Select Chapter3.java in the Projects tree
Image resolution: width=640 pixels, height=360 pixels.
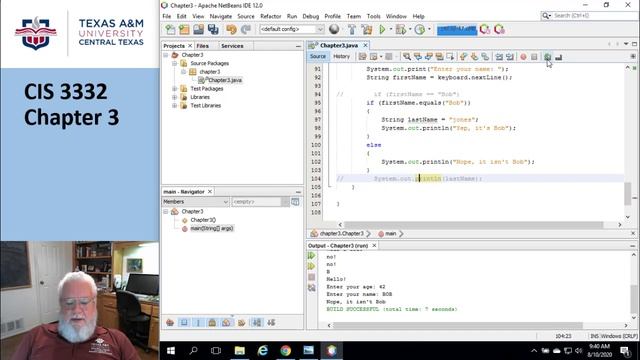(225, 80)
